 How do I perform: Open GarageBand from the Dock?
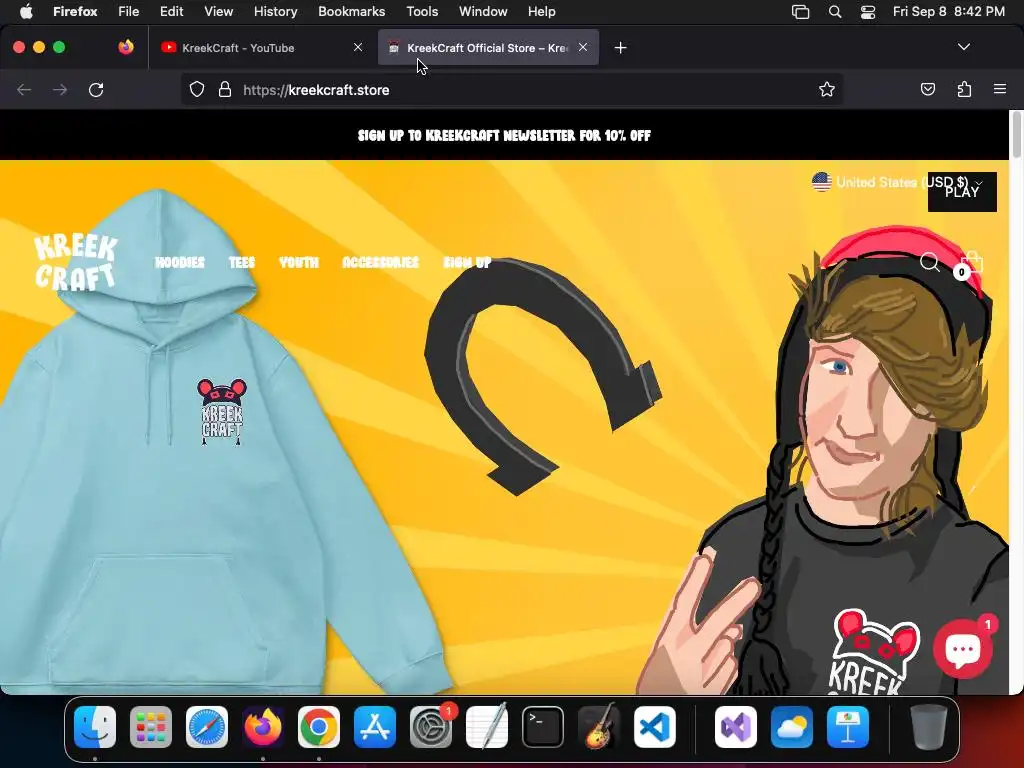pos(599,727)
